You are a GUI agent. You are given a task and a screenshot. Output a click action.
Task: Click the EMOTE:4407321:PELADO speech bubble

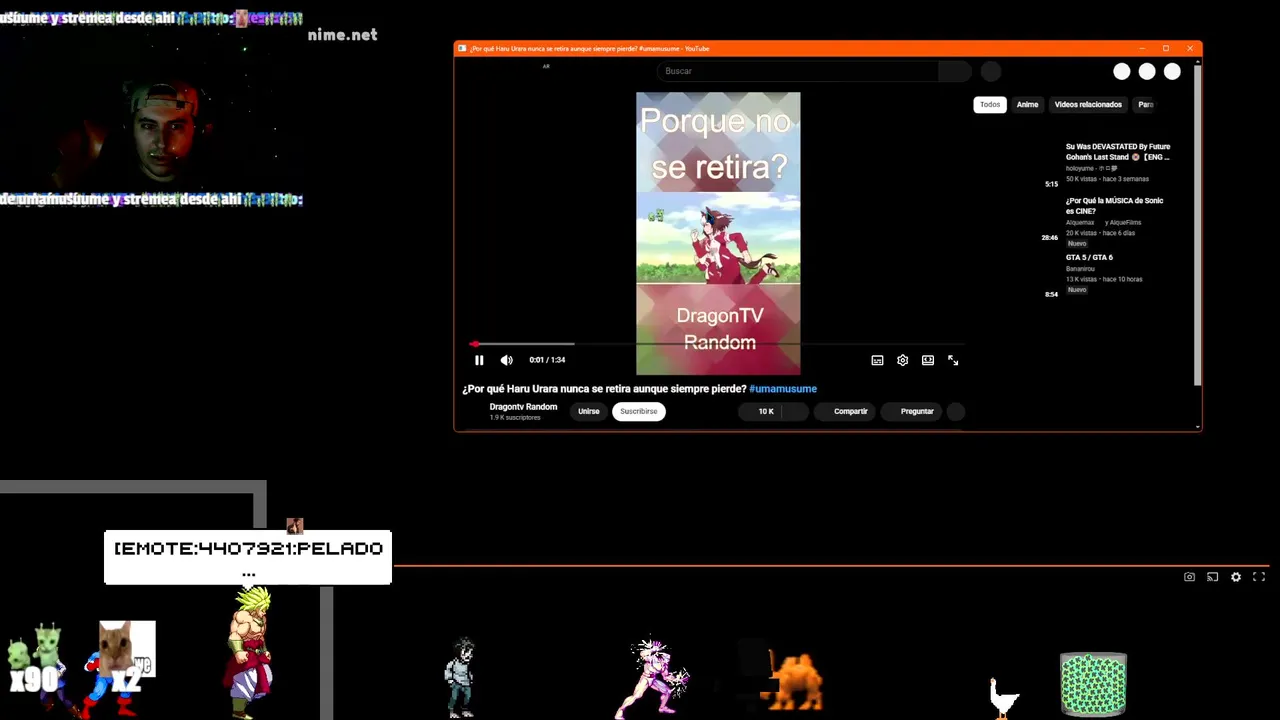(x=248, y=557)
